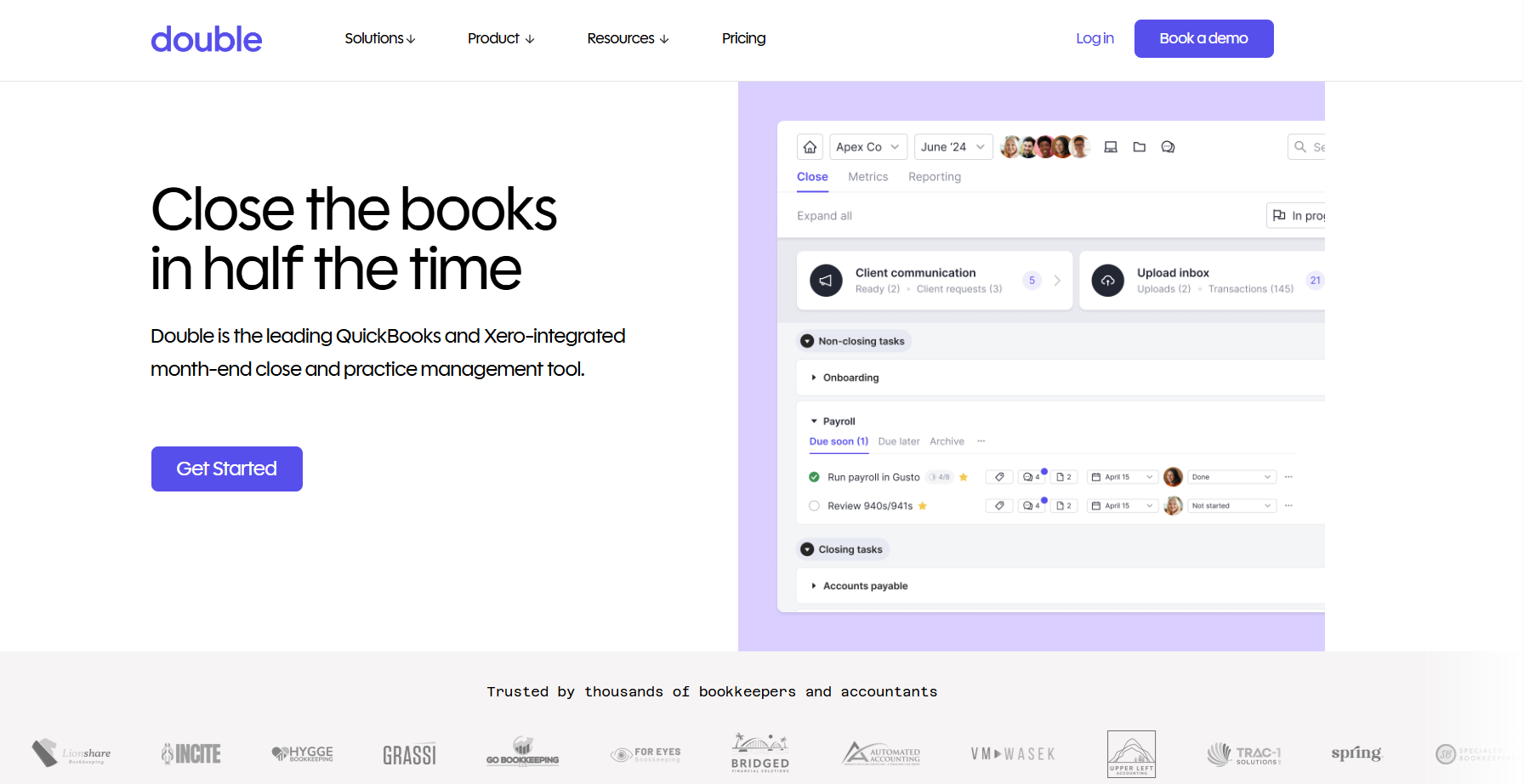Click the cloud Upload inbox icon

pyautogui.click(x=1108, y=281)
